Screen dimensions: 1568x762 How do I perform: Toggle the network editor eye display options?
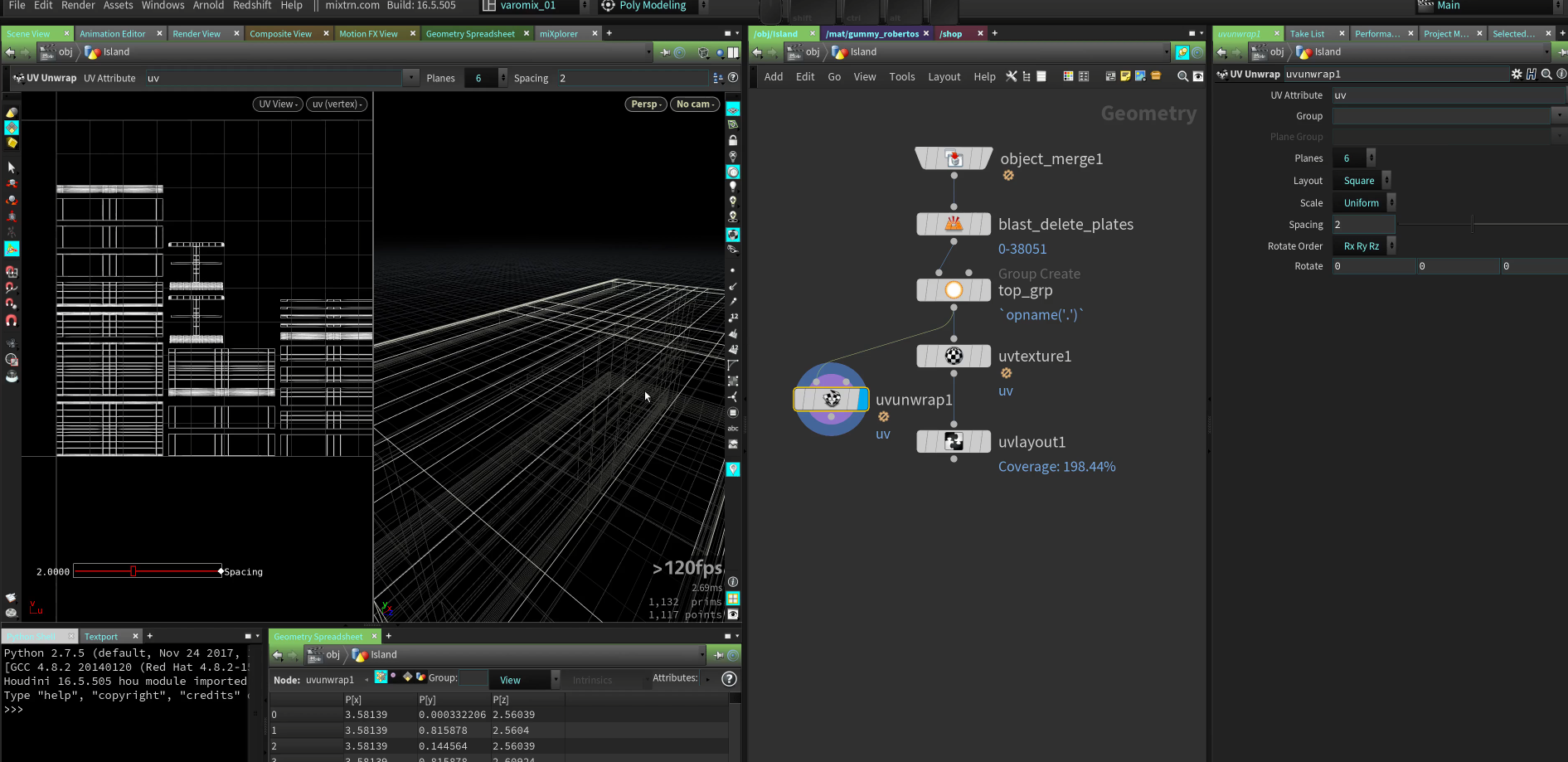(x=1198, y=76)
